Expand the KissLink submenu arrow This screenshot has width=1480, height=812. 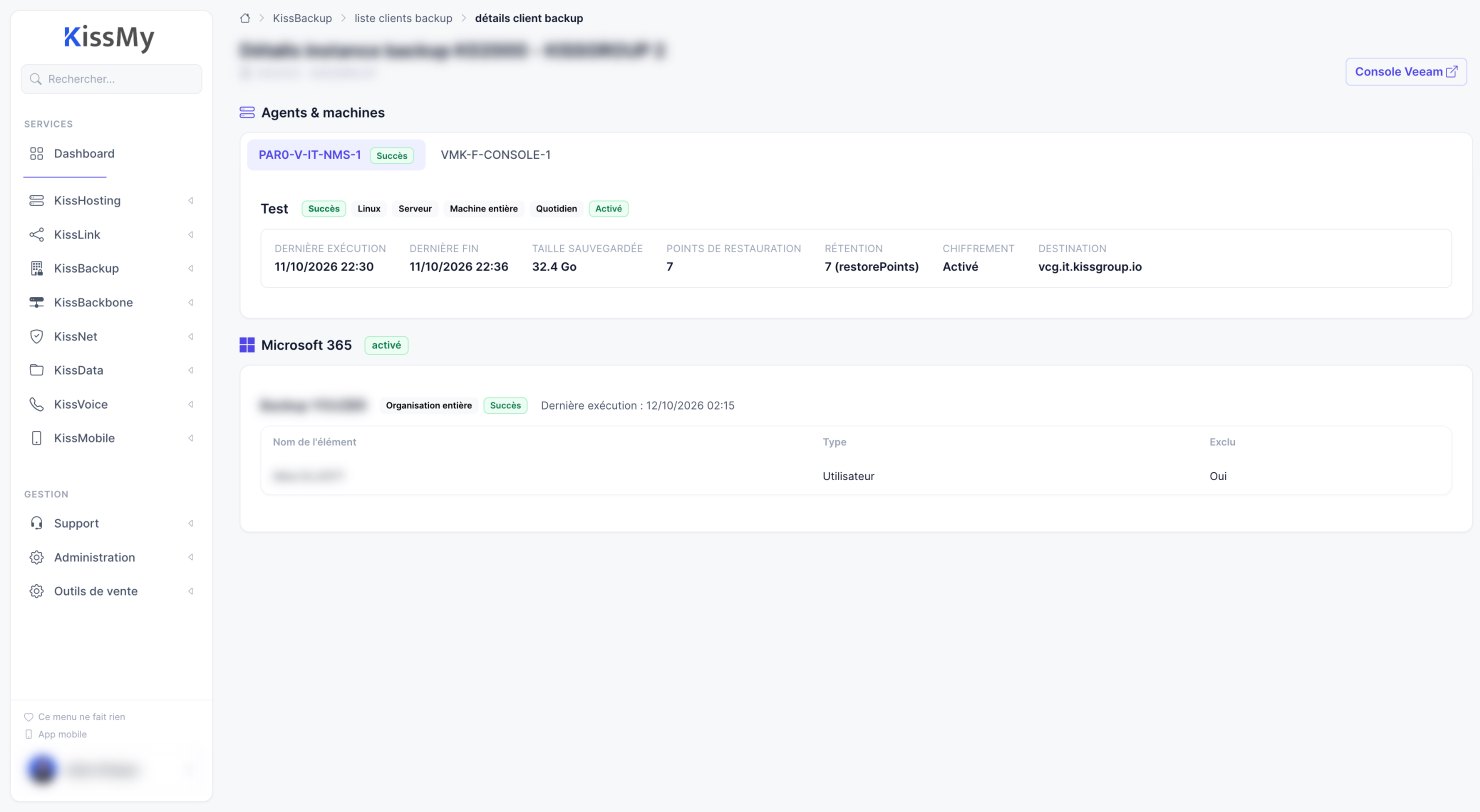pyautogui.click(x=190, y=235)
